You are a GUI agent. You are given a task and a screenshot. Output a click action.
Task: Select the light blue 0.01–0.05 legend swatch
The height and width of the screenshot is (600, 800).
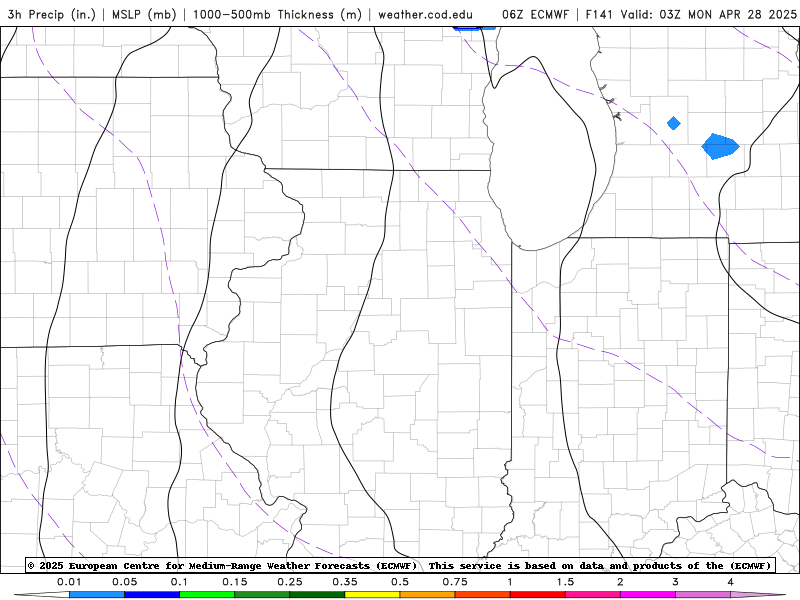[97, 595]
